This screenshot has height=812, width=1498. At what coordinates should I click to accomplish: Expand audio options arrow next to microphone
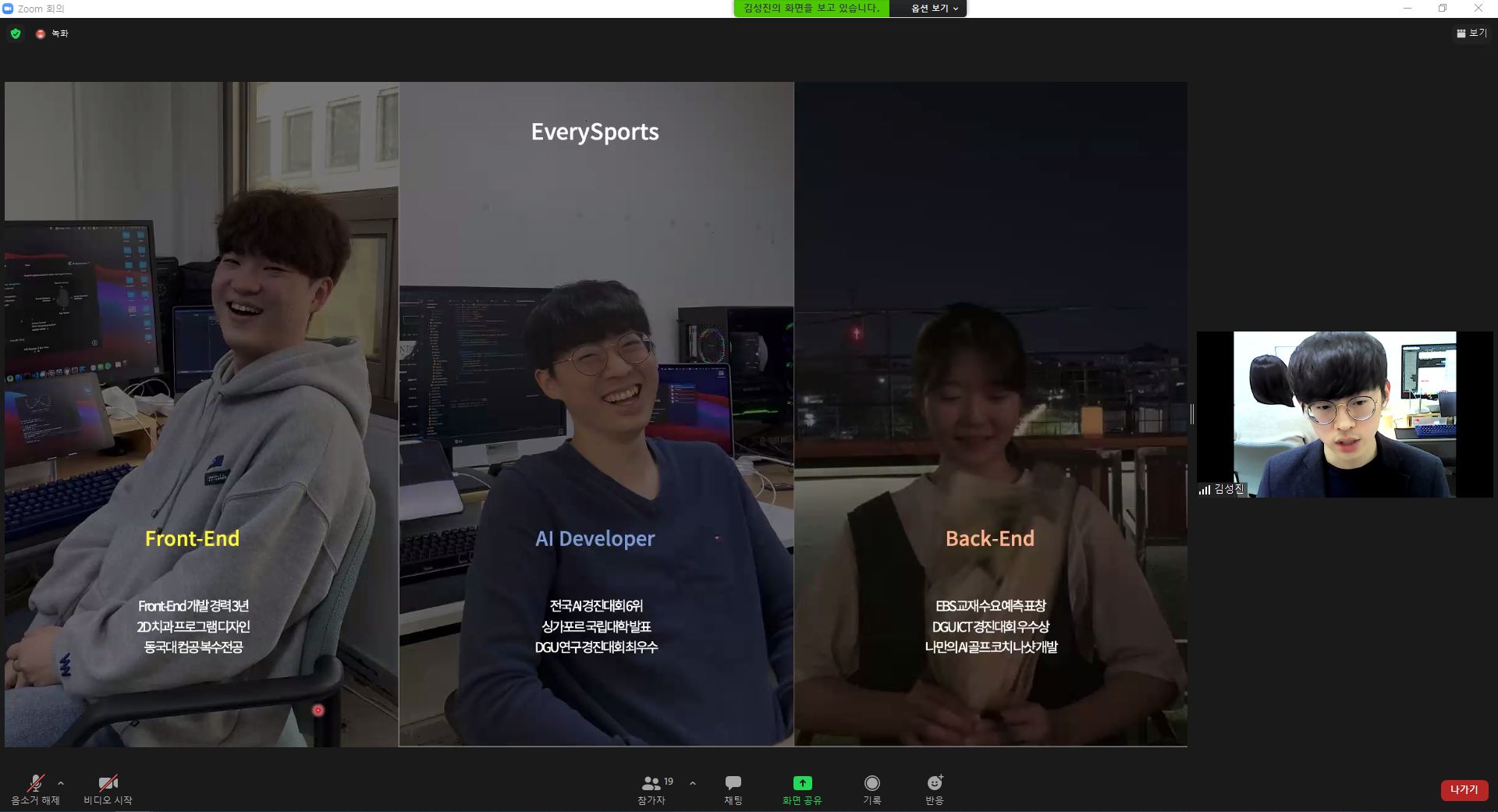(61, 783)
